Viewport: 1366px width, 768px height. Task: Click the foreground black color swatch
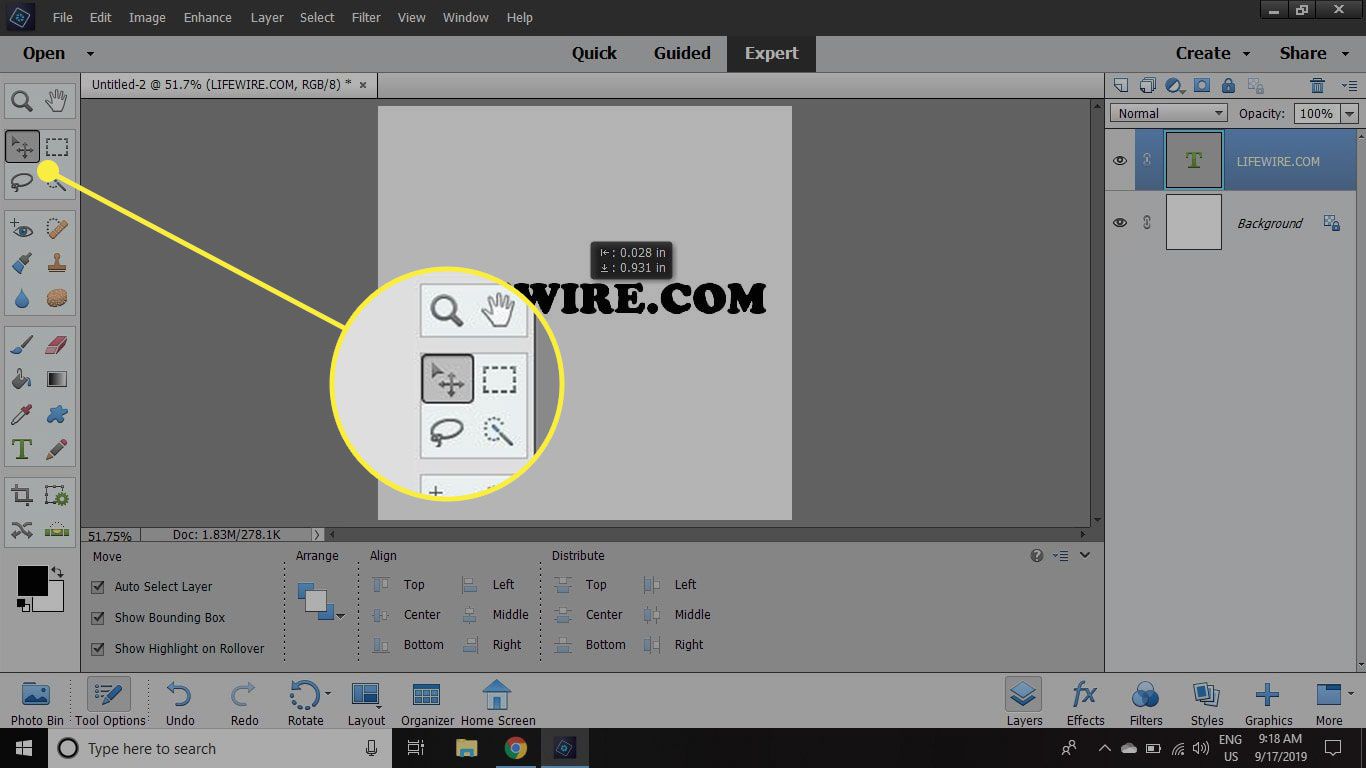coord(32,581)
